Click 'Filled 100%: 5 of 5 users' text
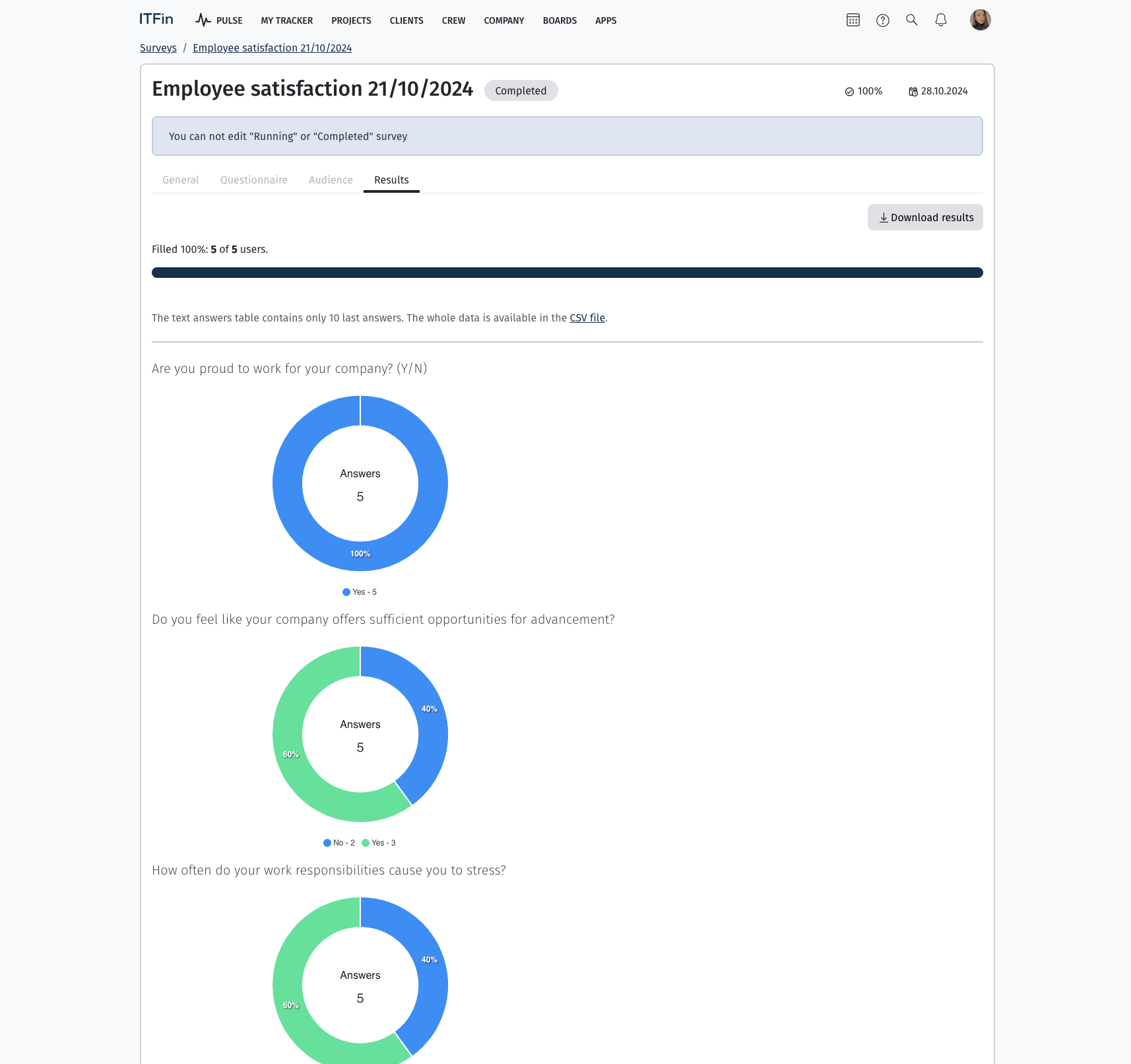The width and height of the screenshot is (1131, 1064). pos(210,249)
